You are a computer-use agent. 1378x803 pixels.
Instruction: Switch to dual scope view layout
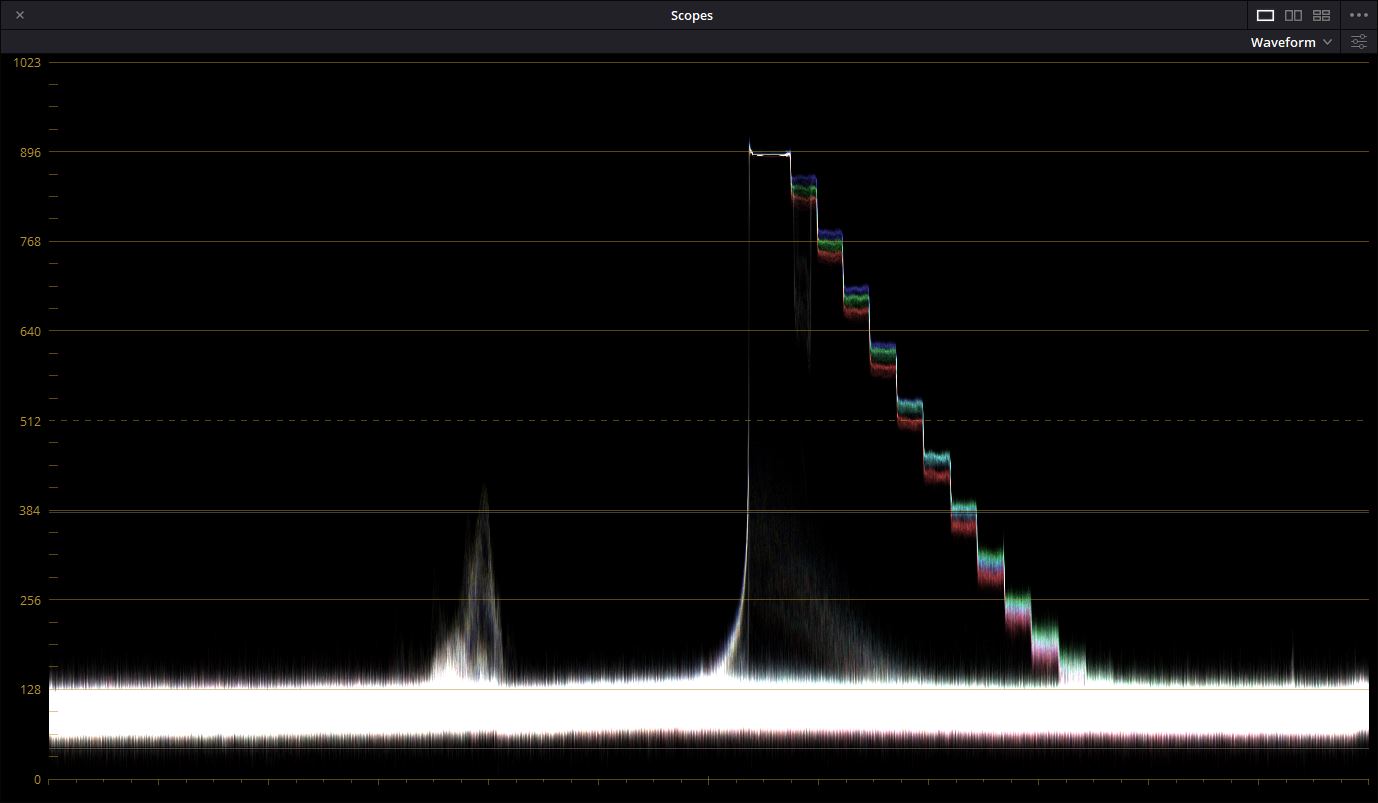coord(1293,15)
